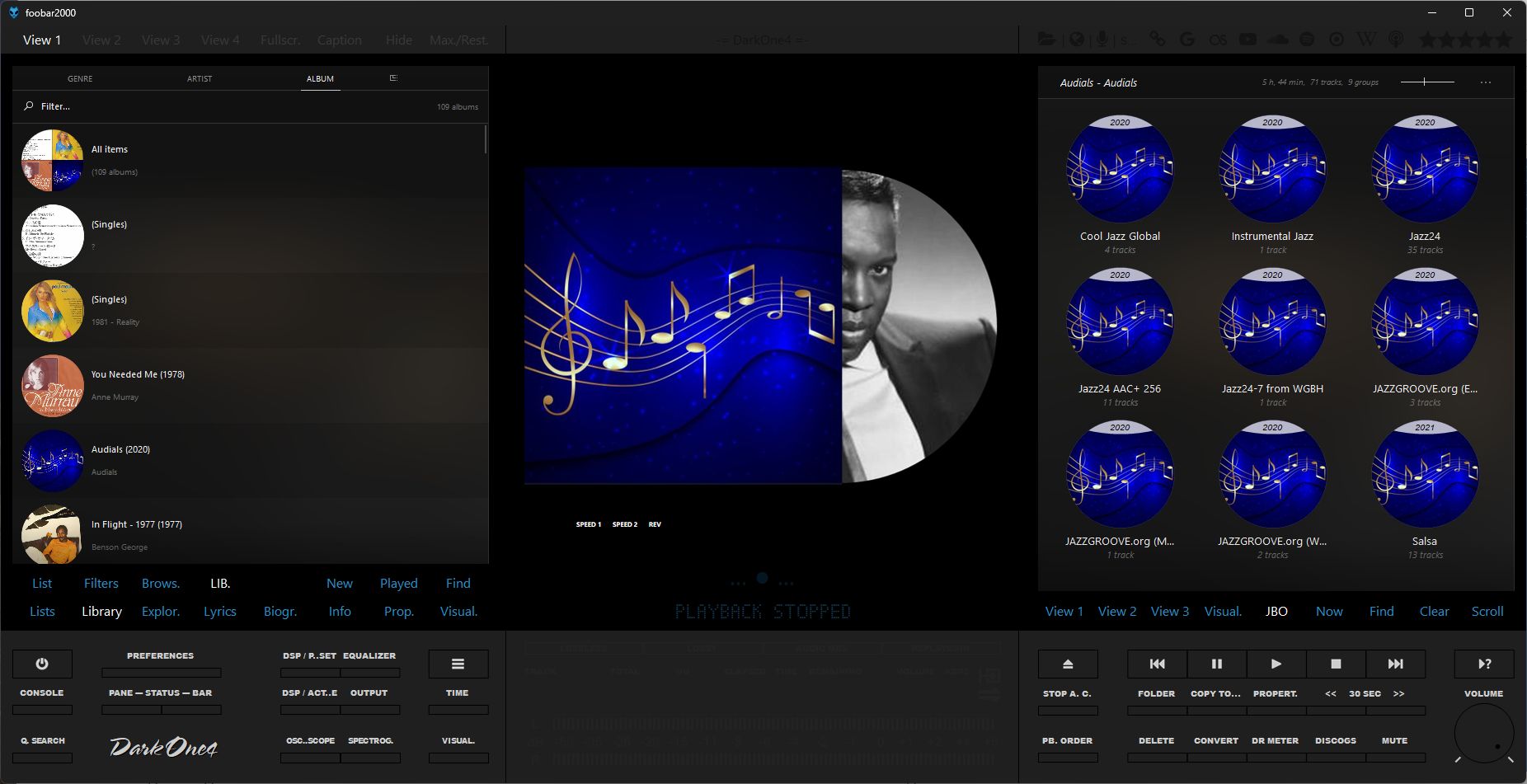Open the SoundCloud cloud icon

[1277, 40]
